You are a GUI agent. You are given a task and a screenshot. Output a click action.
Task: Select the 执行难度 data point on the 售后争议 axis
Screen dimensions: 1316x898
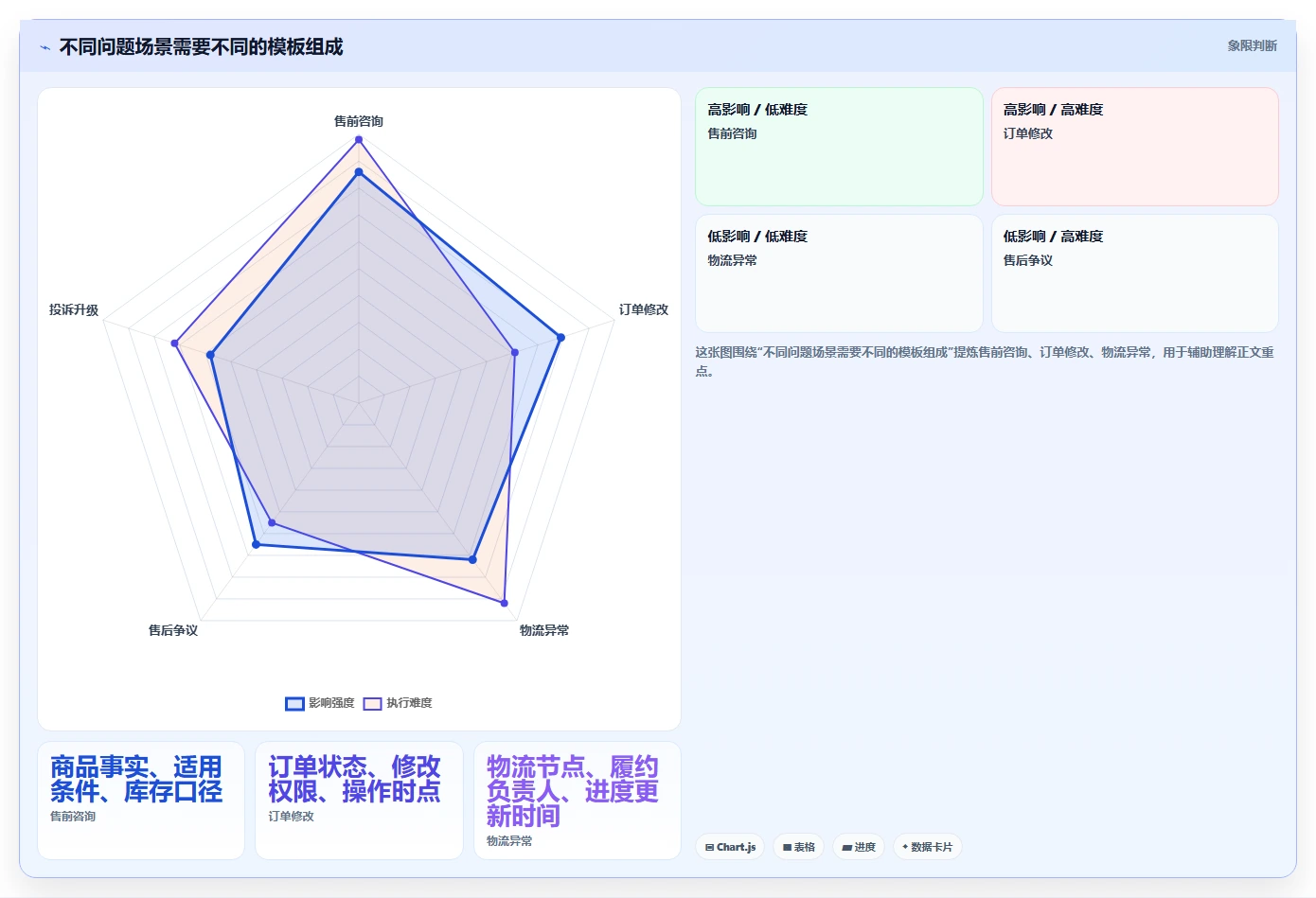pos(272,522)
